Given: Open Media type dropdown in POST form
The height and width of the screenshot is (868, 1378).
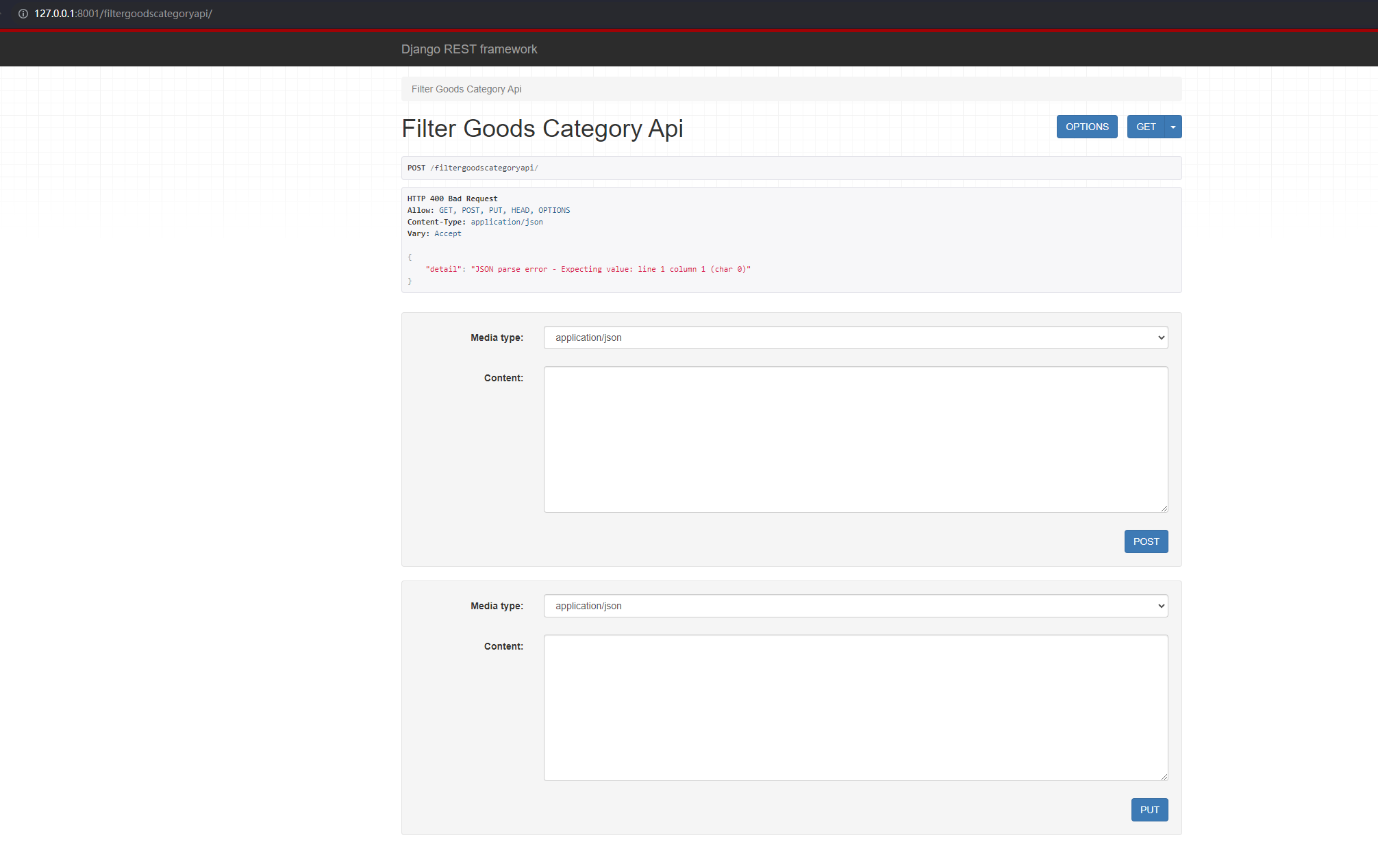Looking at the screenshot, I should tap(855, 337).
